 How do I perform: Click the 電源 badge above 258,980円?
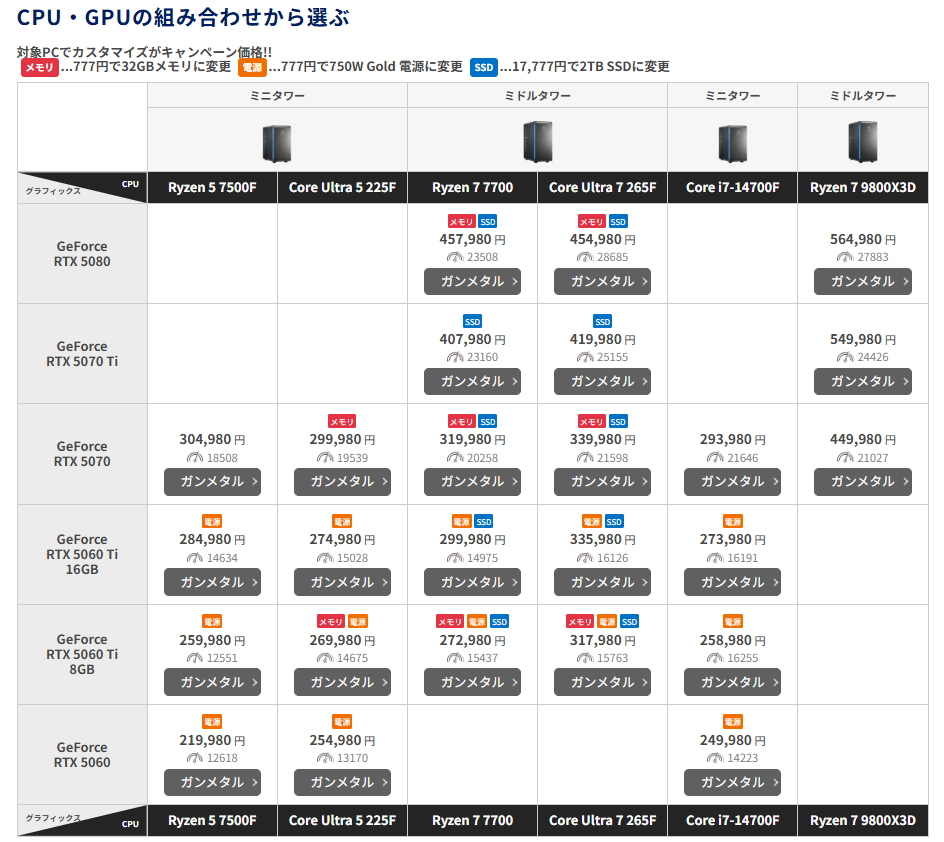tap(733, 621)
